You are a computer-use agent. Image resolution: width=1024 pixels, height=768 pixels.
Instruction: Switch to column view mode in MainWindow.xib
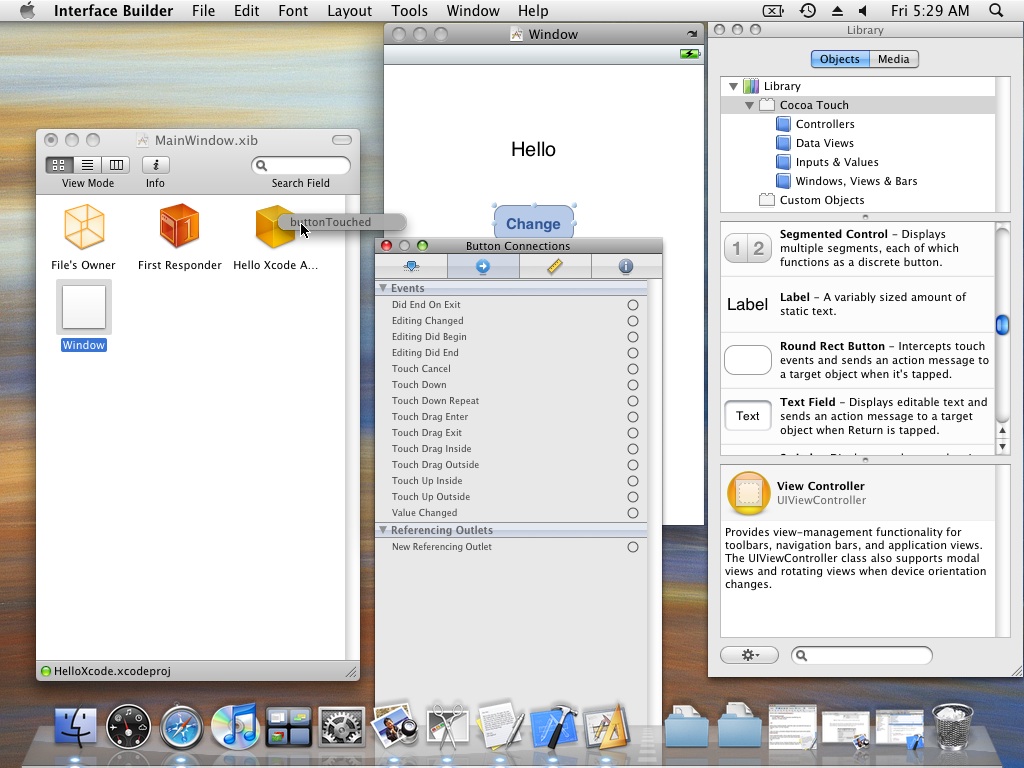tap(116, 165)
